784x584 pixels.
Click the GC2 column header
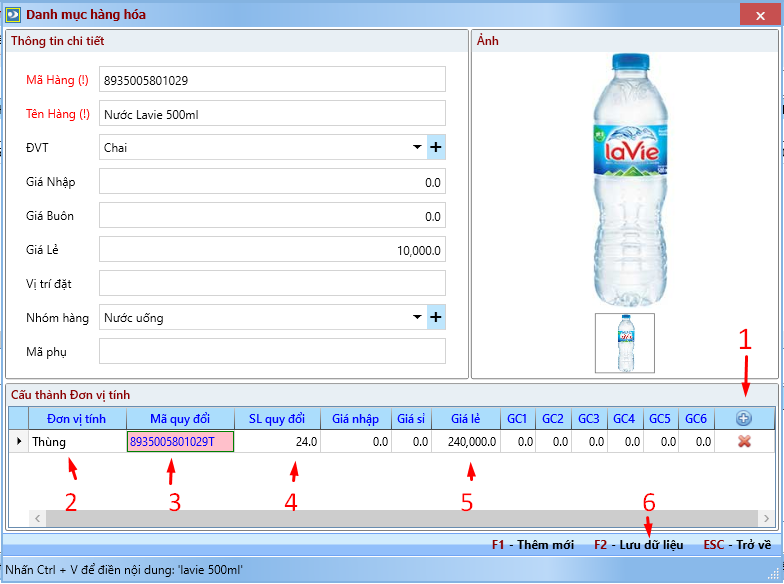click(553, 418)
